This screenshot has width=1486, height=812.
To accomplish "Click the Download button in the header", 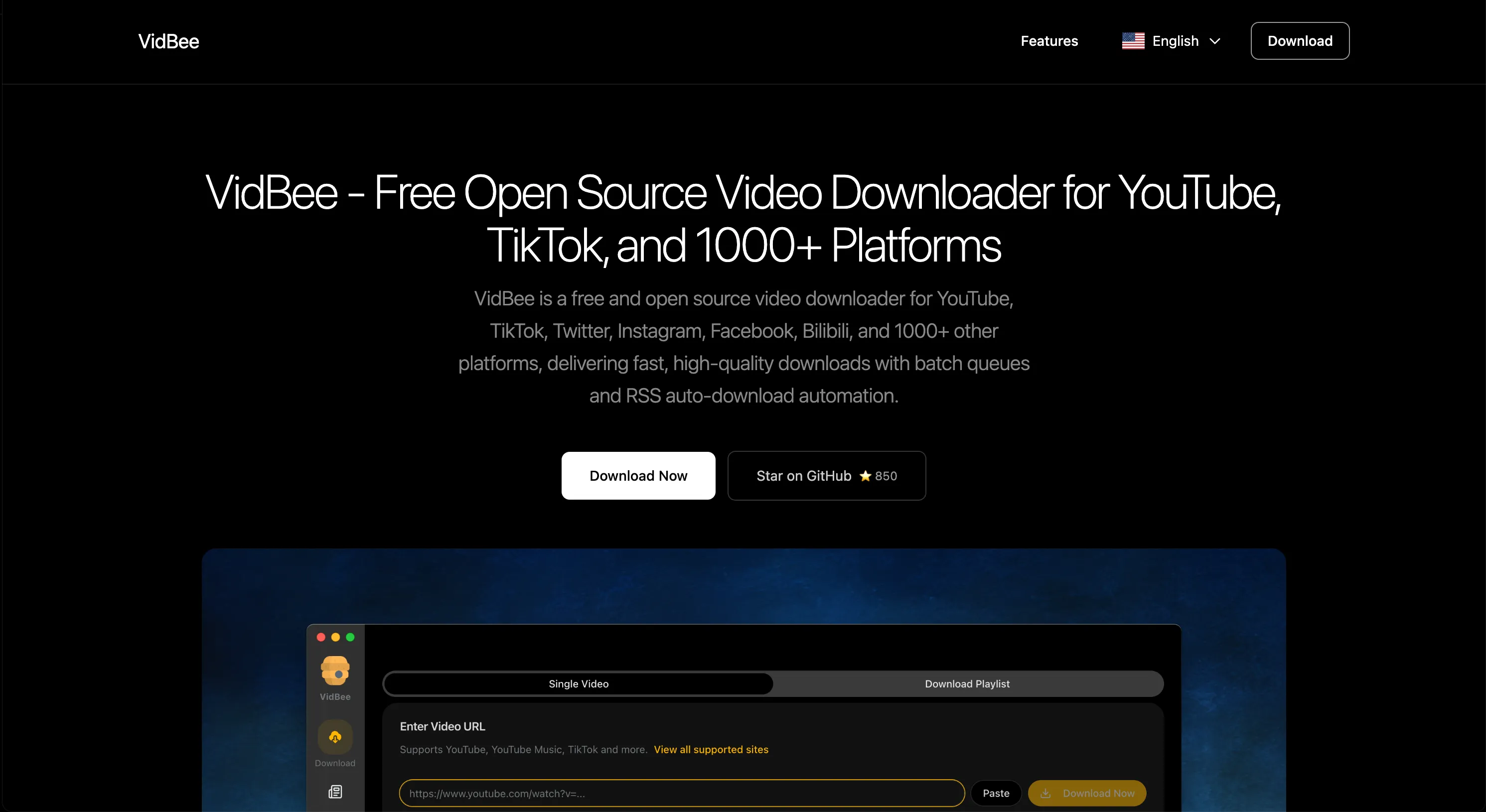I will [1300, 40].
